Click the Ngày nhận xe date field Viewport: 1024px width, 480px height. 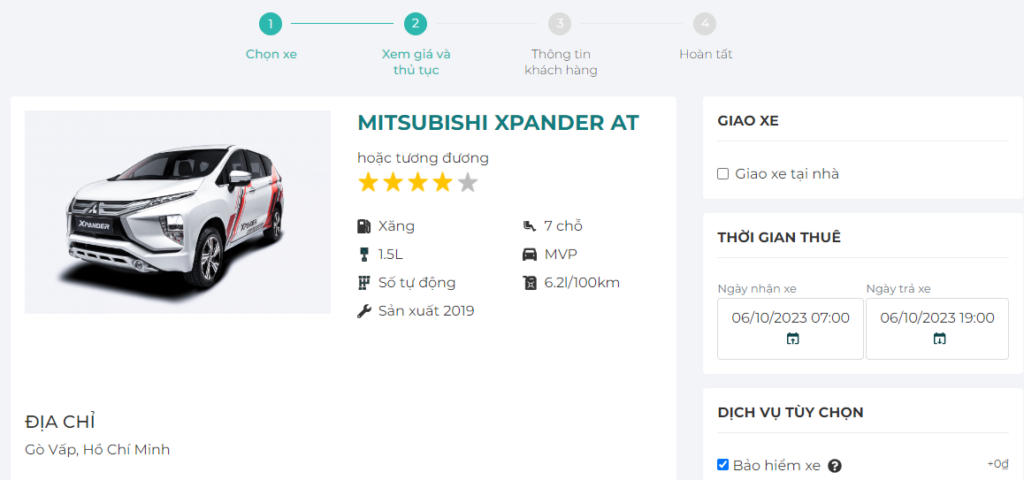coord(790,318)
